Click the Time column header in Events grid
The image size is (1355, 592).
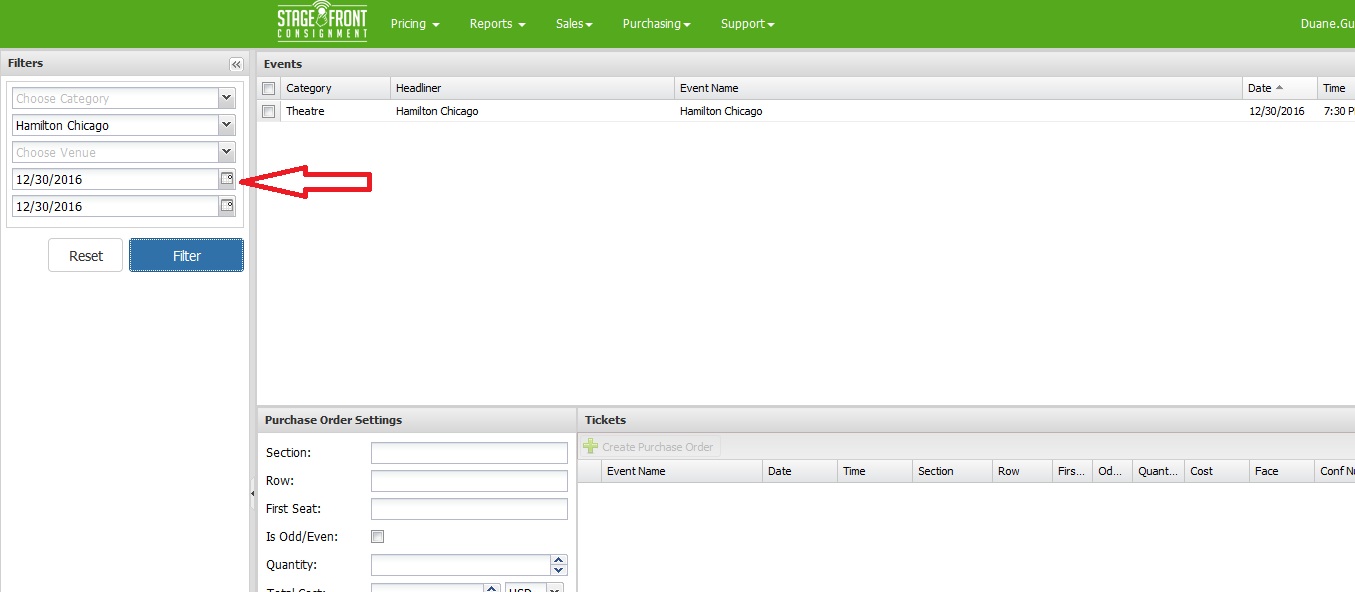point(1337,88)
